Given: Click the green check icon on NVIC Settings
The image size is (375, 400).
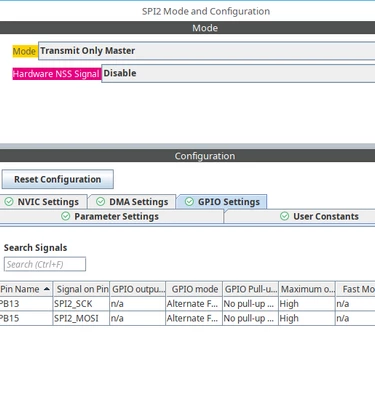Looking at the screenshot, I should [x=9, y=202].
